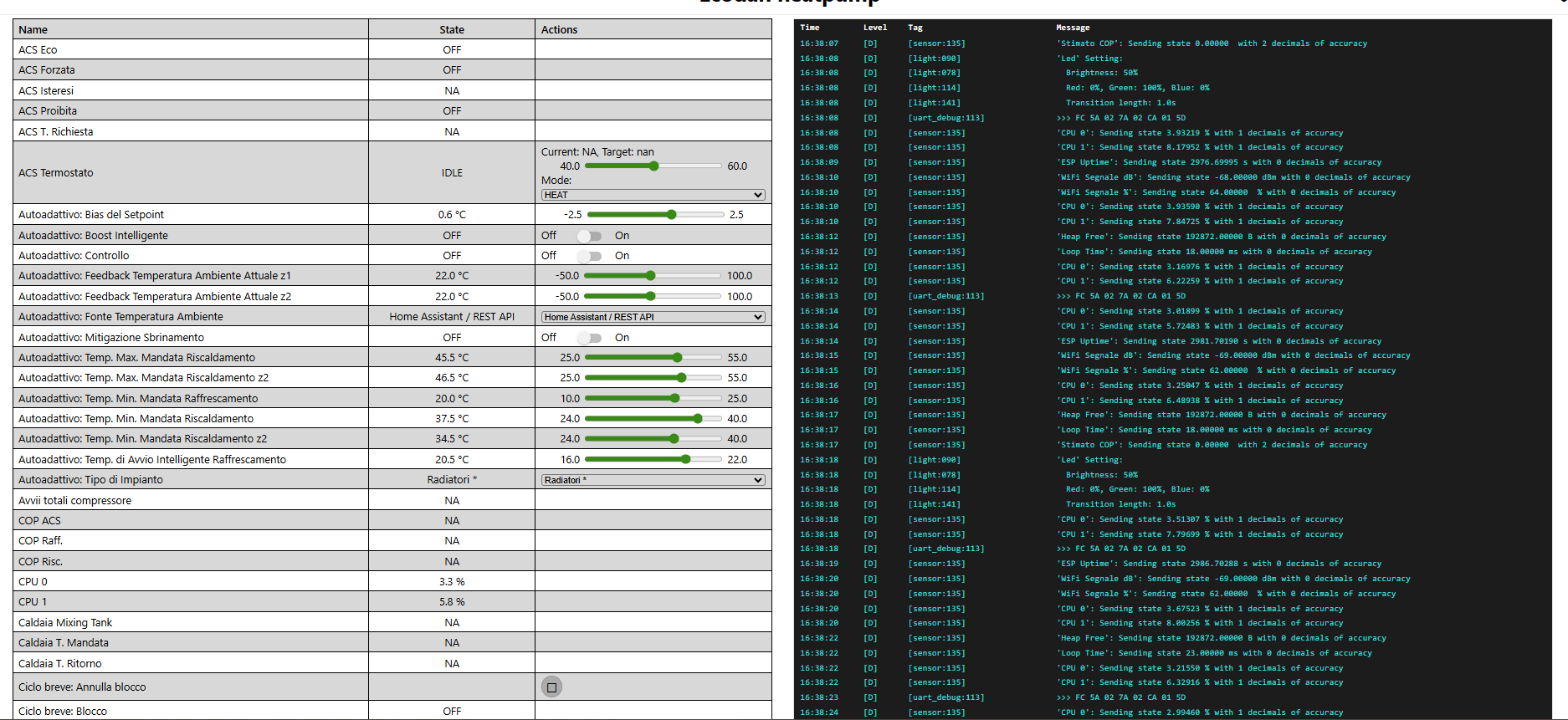Select the Ciclo breve: Blocco row name
This screenshot has width=1568, height=720.
(x=63, y=712)
